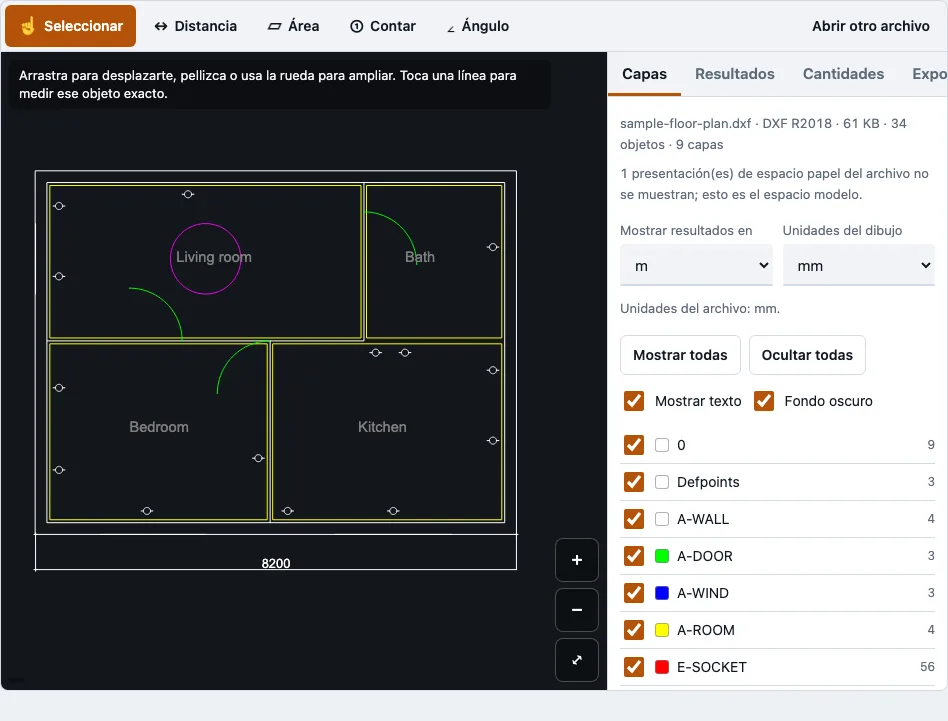
Task: Pick the Área measurement tool
Action: pos(293,26)
